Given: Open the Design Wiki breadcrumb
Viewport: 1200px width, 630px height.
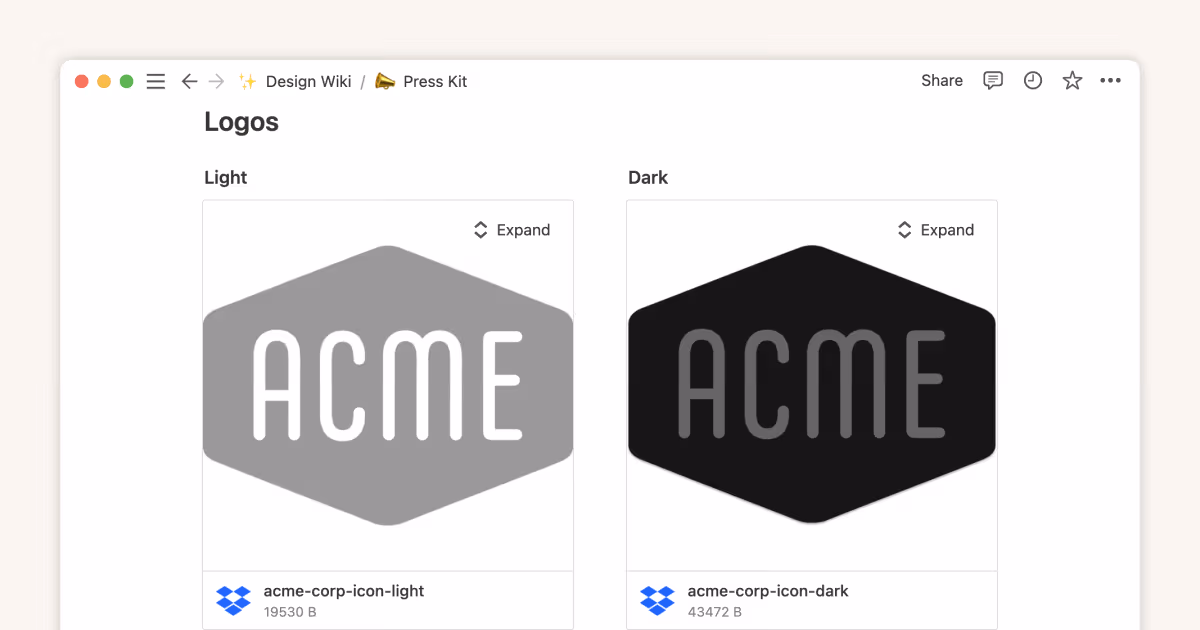Looking at the screenshot, I should tap(308, 81).
